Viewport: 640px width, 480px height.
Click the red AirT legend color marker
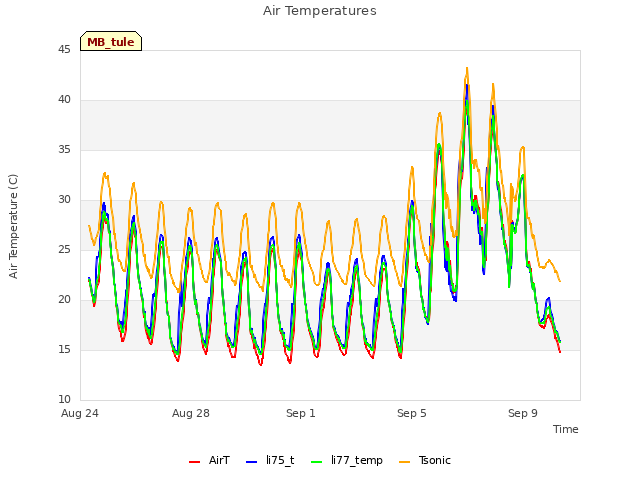(194, 462)
